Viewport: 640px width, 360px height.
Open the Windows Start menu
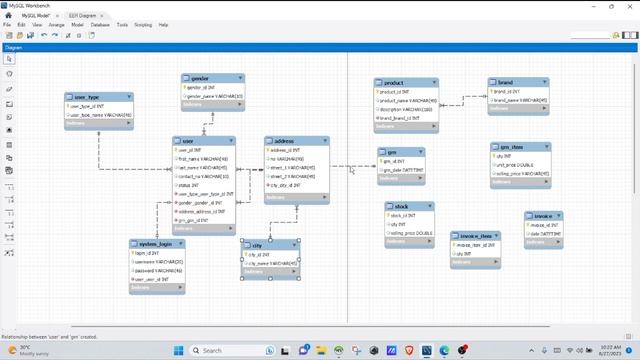click(x=178, y=351)
